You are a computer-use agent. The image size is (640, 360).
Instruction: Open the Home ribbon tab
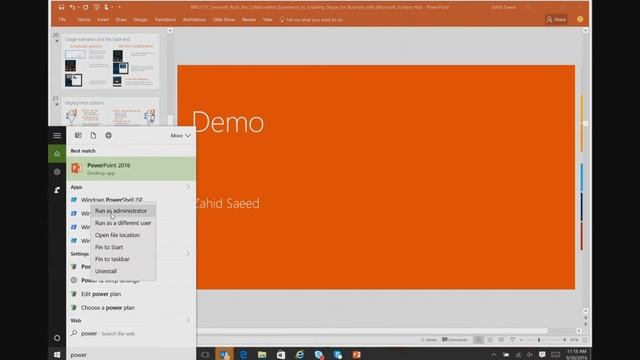(x=84, y=20)
